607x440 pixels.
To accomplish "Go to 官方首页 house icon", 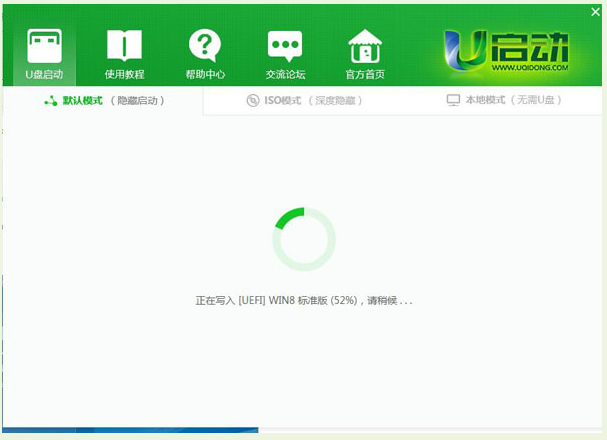I will pos(365,46).
